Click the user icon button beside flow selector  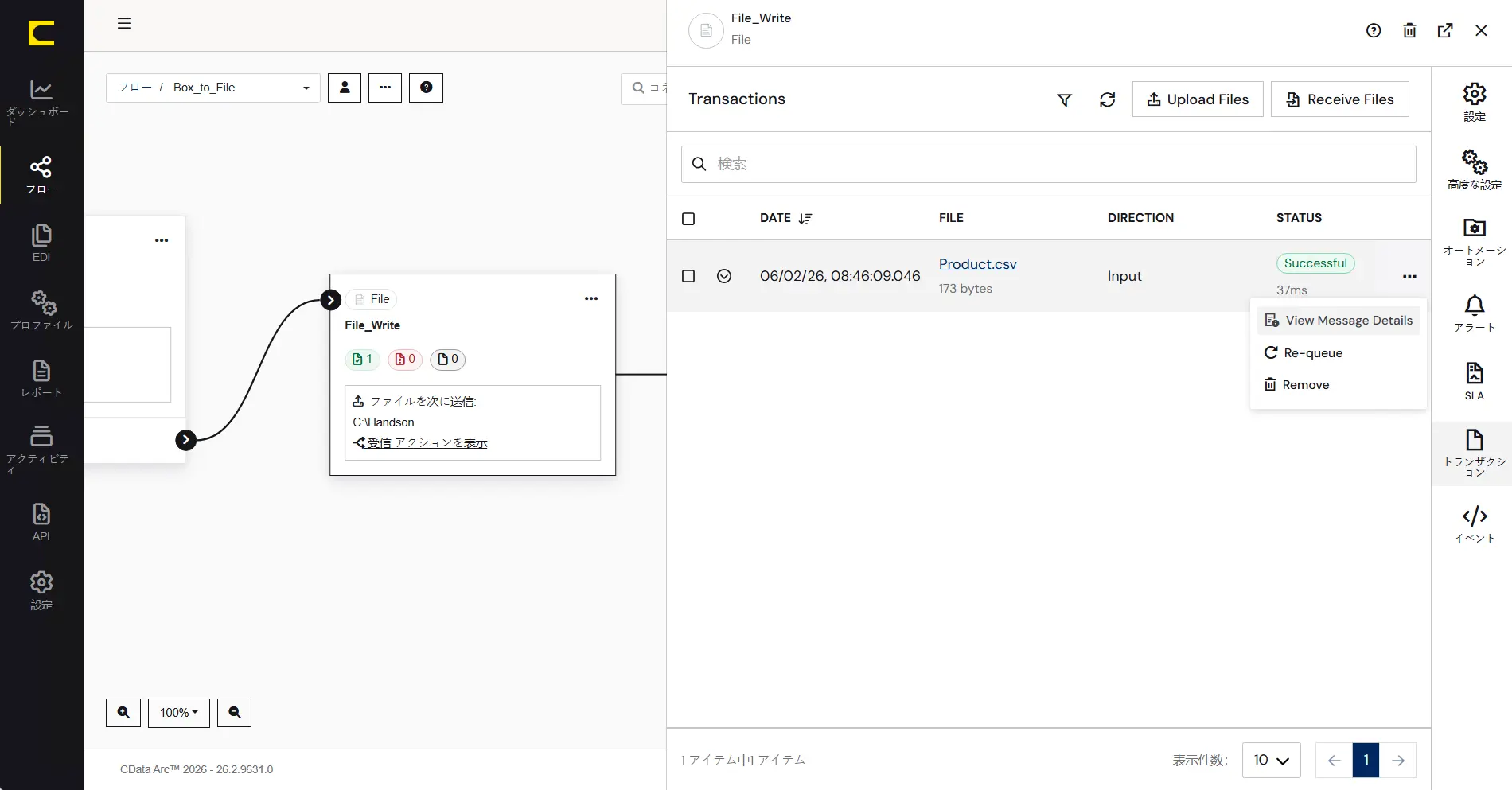click(x=345, y=88)
